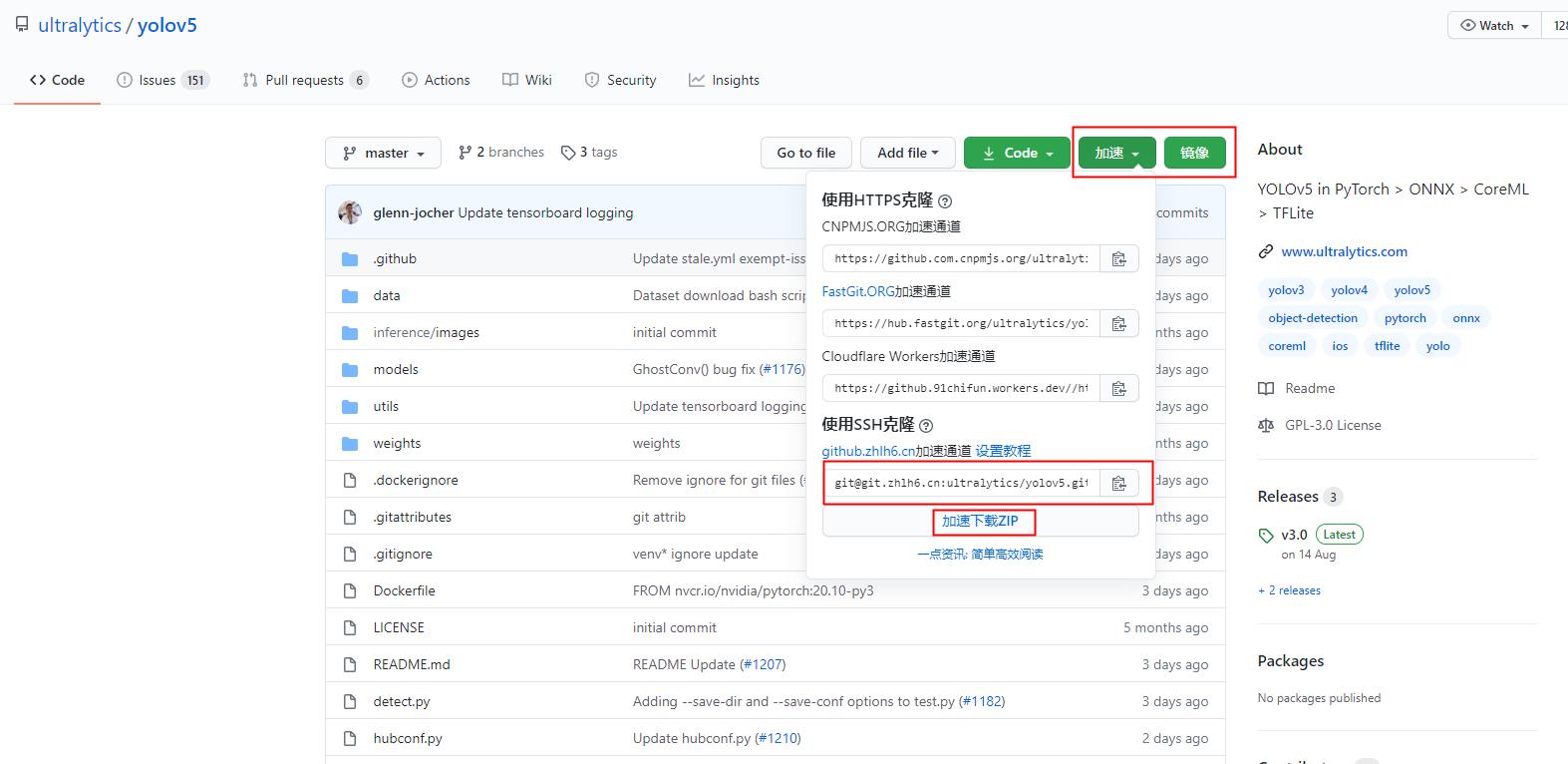Click the weights folder icon
Viewport: 1568px width, 764px height.
(x=350, y=443)
